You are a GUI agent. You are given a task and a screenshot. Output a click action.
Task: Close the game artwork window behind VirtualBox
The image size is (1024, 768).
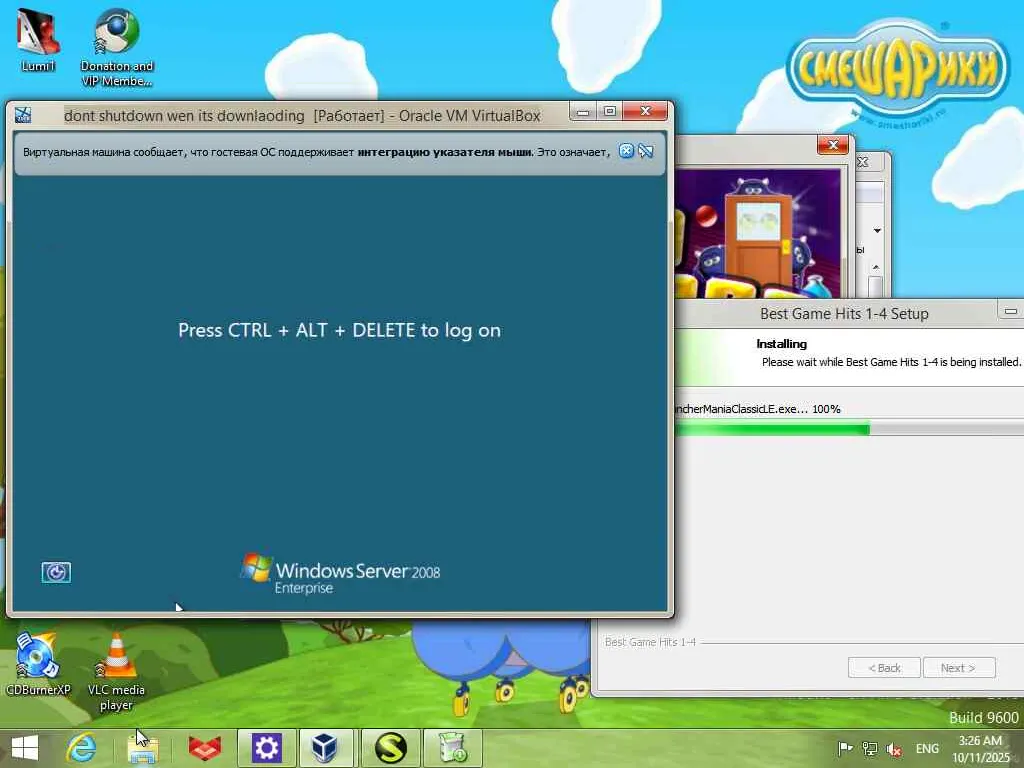point(833,145)
